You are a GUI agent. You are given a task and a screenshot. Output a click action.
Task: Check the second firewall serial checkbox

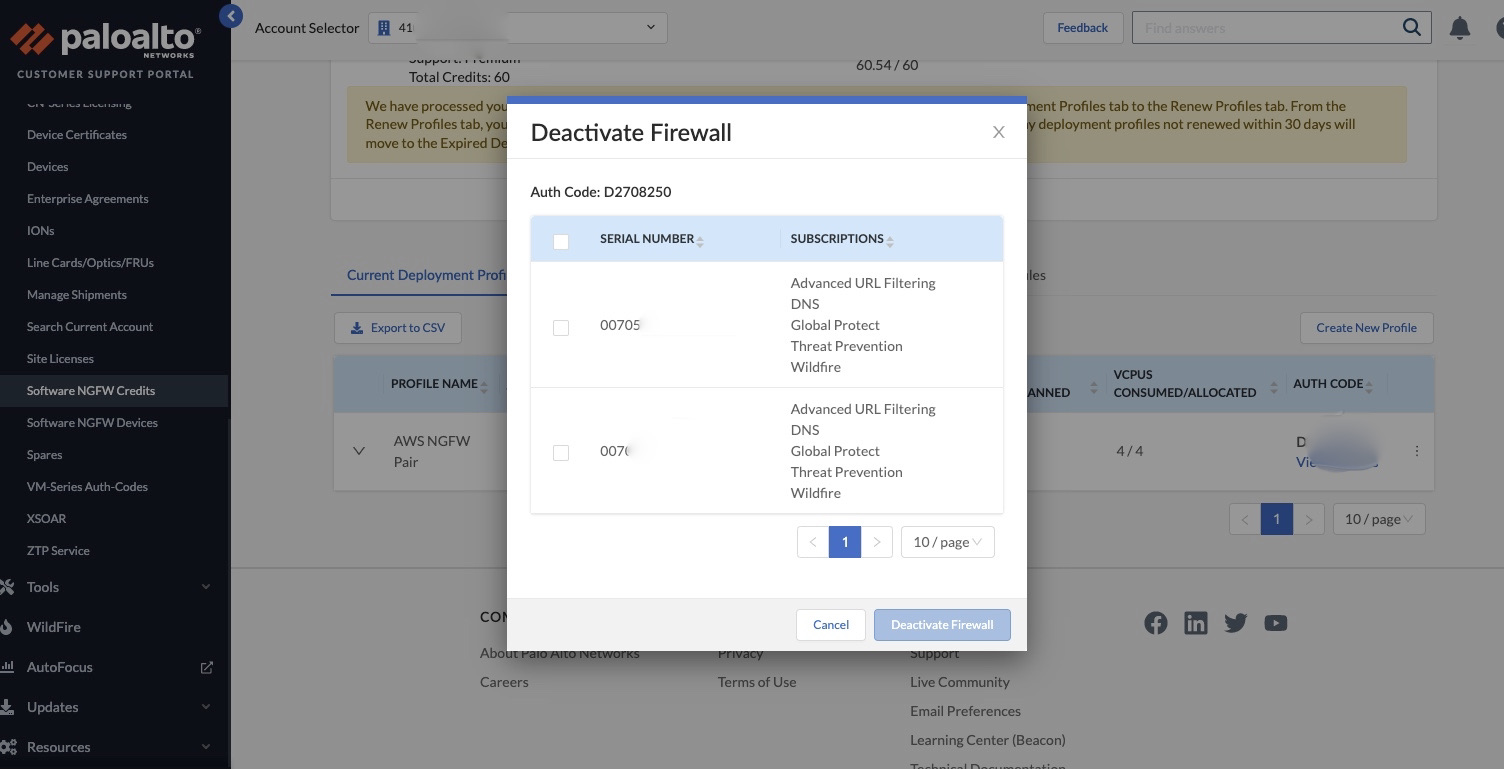561,453
